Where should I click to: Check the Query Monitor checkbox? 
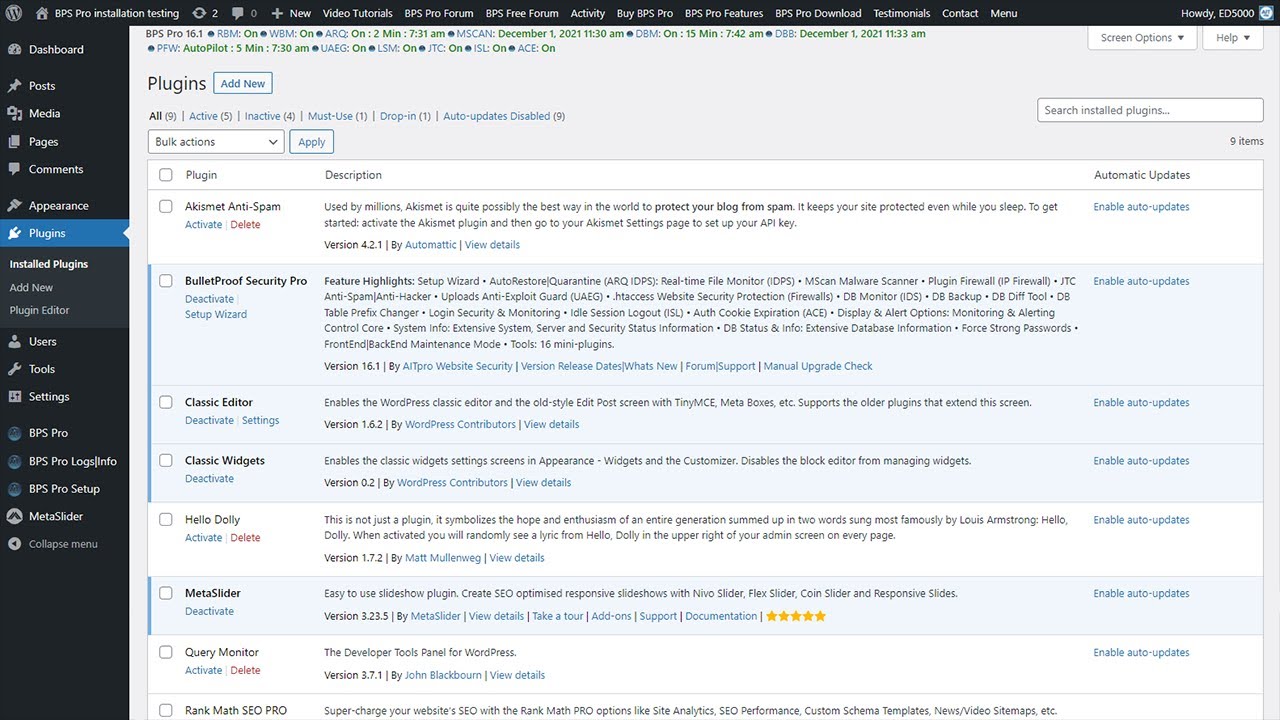[x=166, y=652]
